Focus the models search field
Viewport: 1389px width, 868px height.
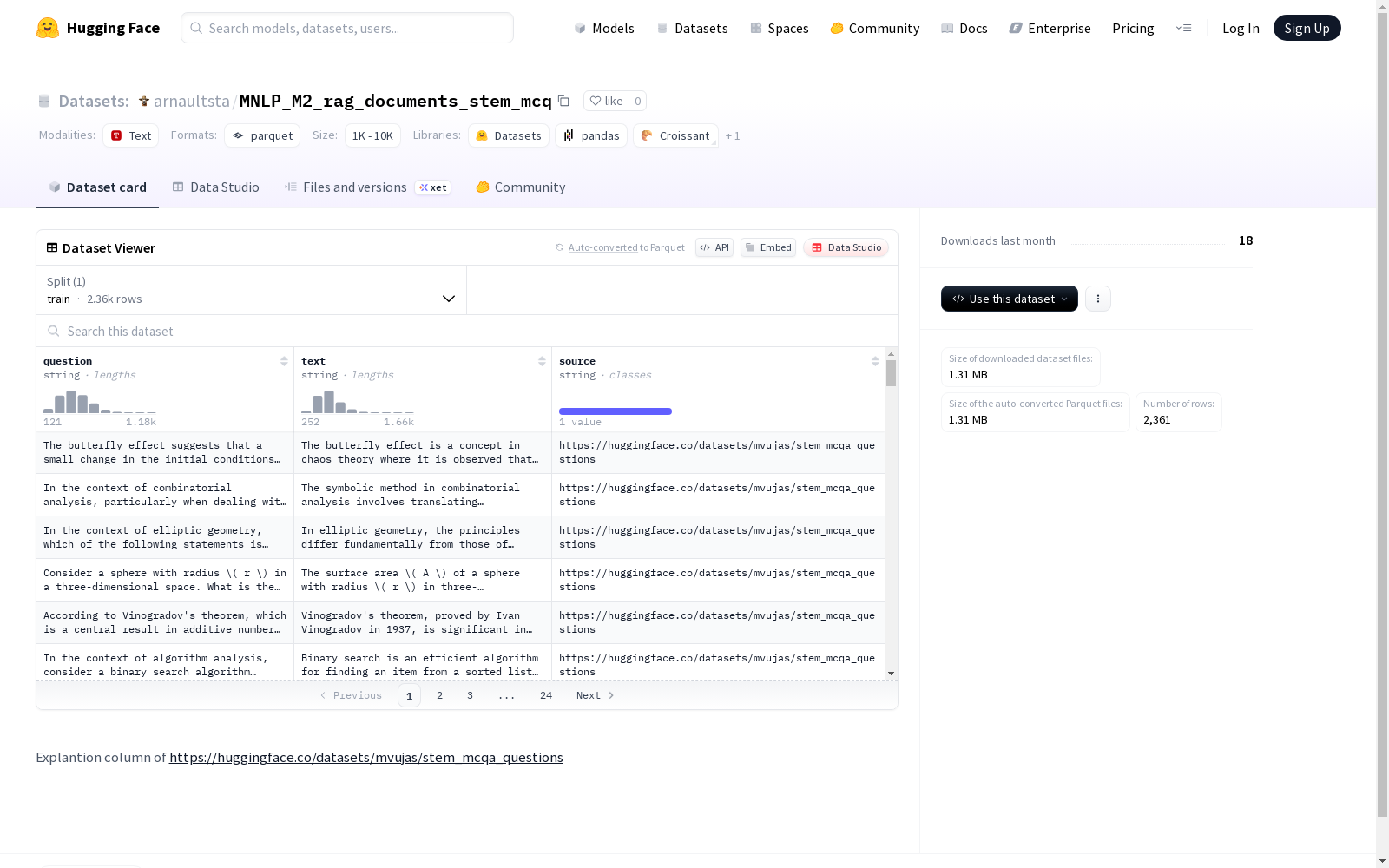347,28
